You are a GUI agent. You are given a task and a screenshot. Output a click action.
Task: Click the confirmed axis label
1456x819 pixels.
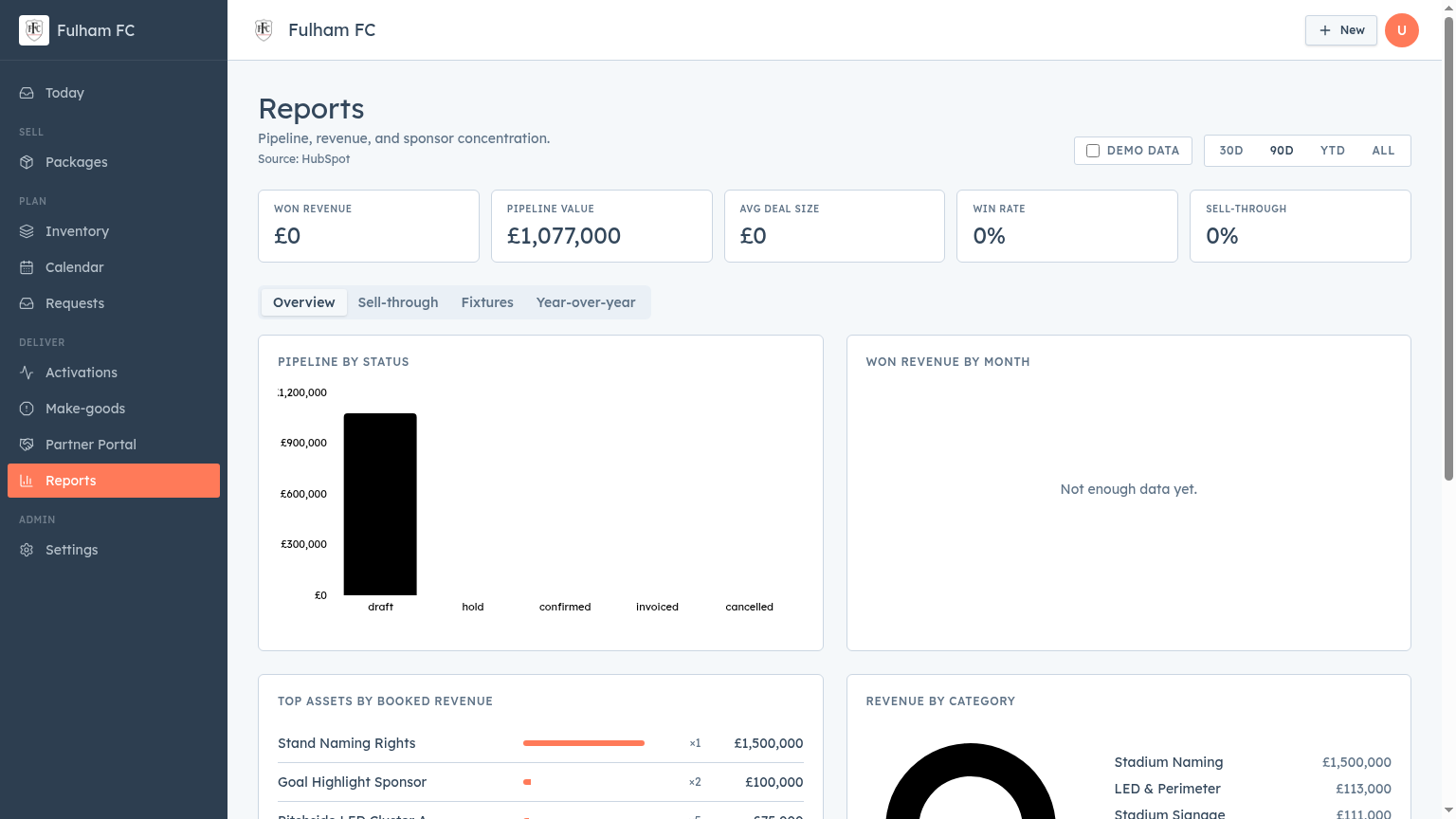click(565, 607)
